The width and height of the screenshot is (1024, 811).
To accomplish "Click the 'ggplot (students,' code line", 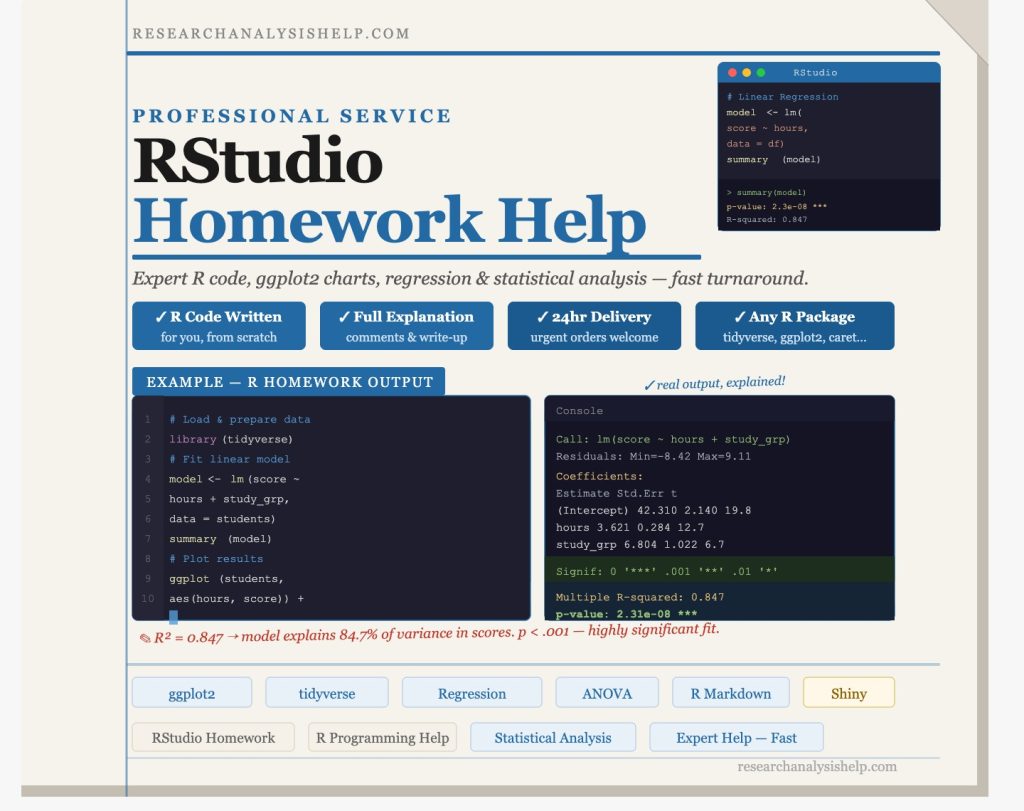I will coord(226,579).
